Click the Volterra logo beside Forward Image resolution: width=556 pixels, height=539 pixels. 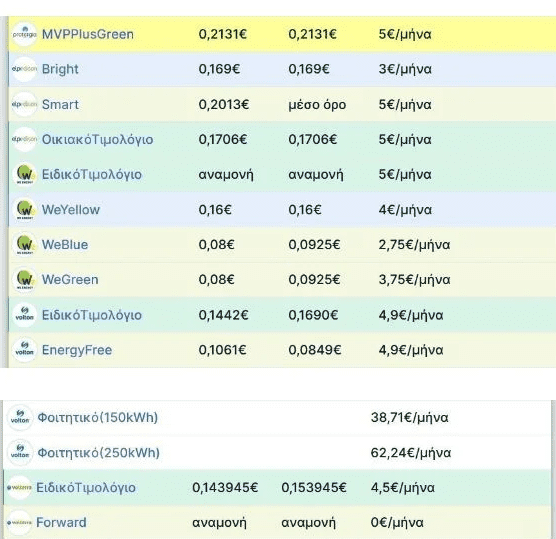pos(19,523)
